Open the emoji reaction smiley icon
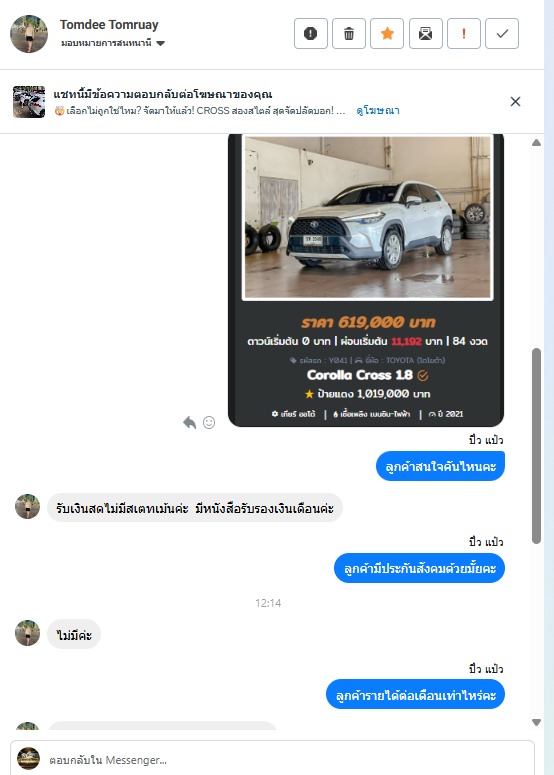The height and width of the screenshot is (775, 554). tap(209, 423)
